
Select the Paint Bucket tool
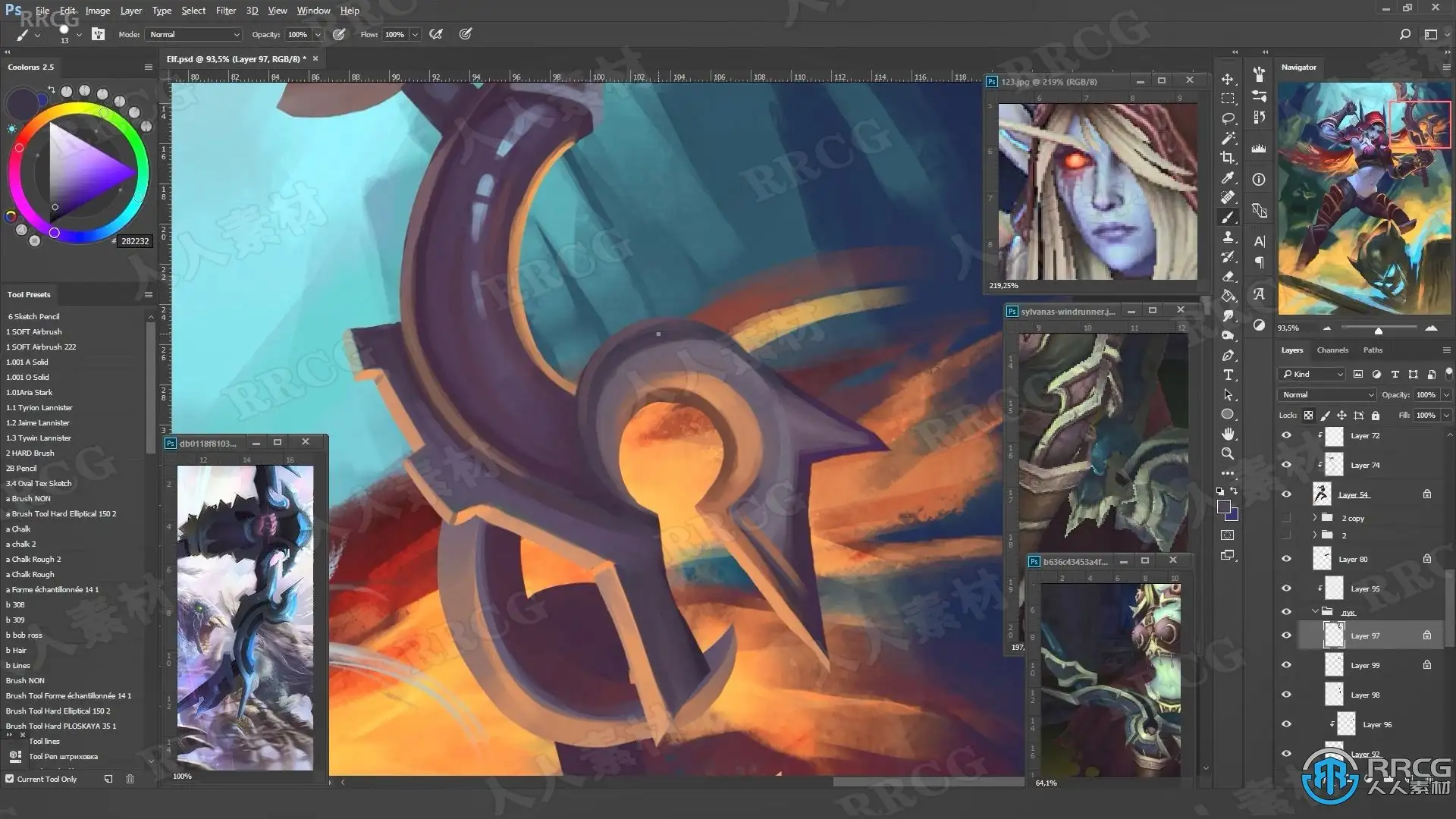(1228, 297)
